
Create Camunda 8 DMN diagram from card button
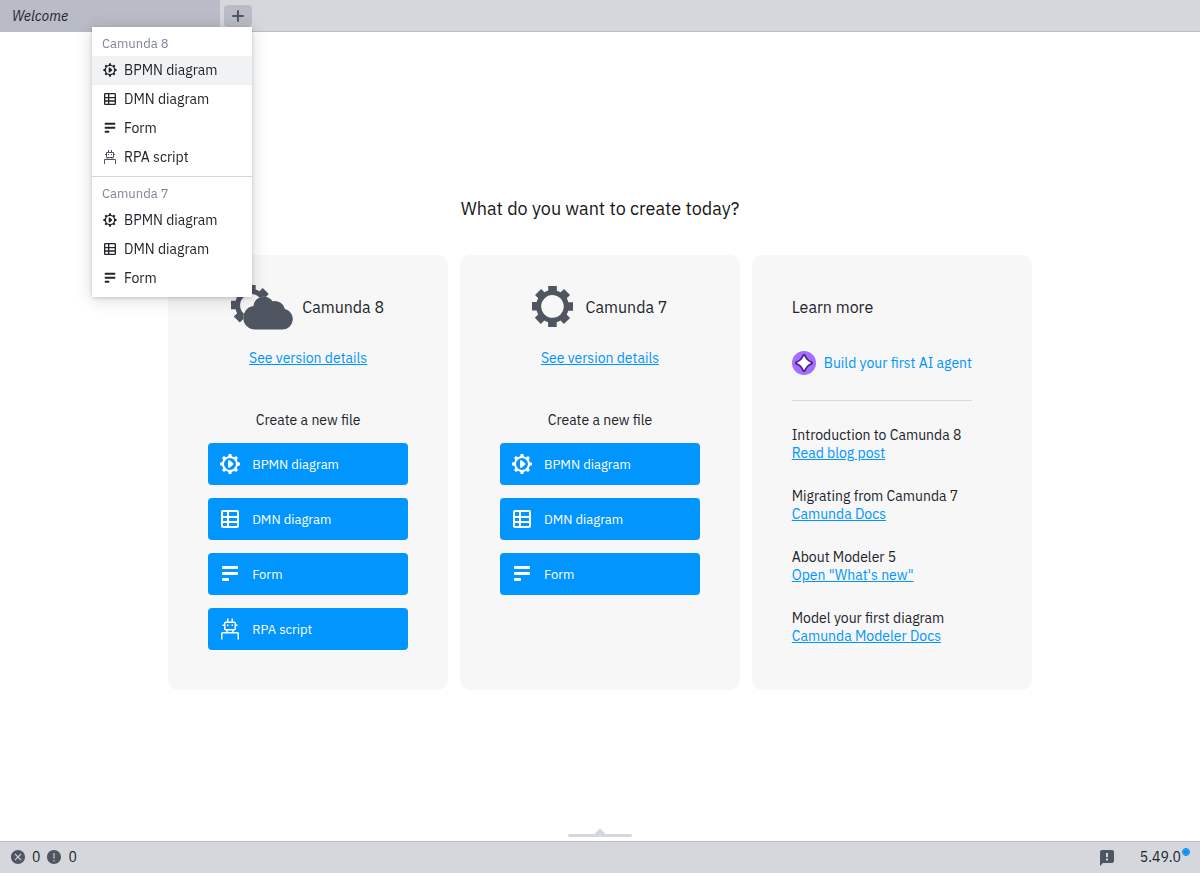click(x=308, y=519)
